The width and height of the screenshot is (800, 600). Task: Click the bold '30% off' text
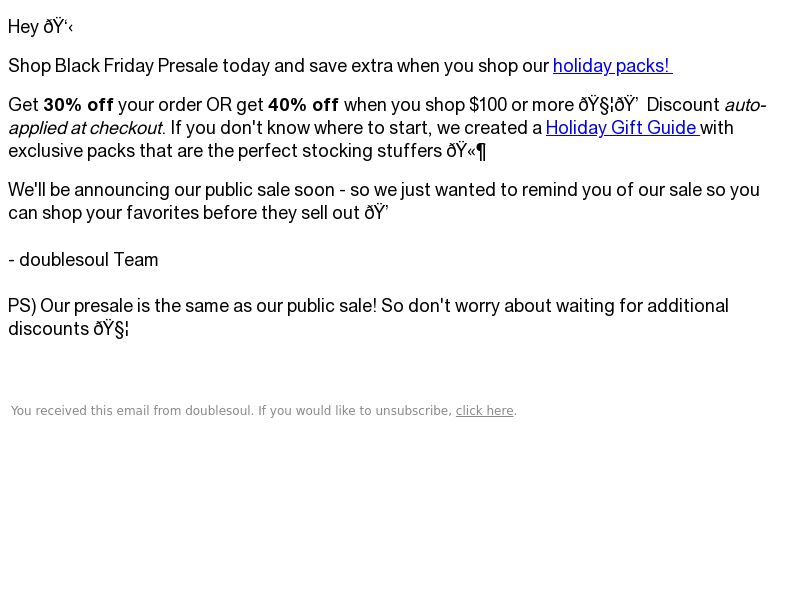[x=79, y=105]
